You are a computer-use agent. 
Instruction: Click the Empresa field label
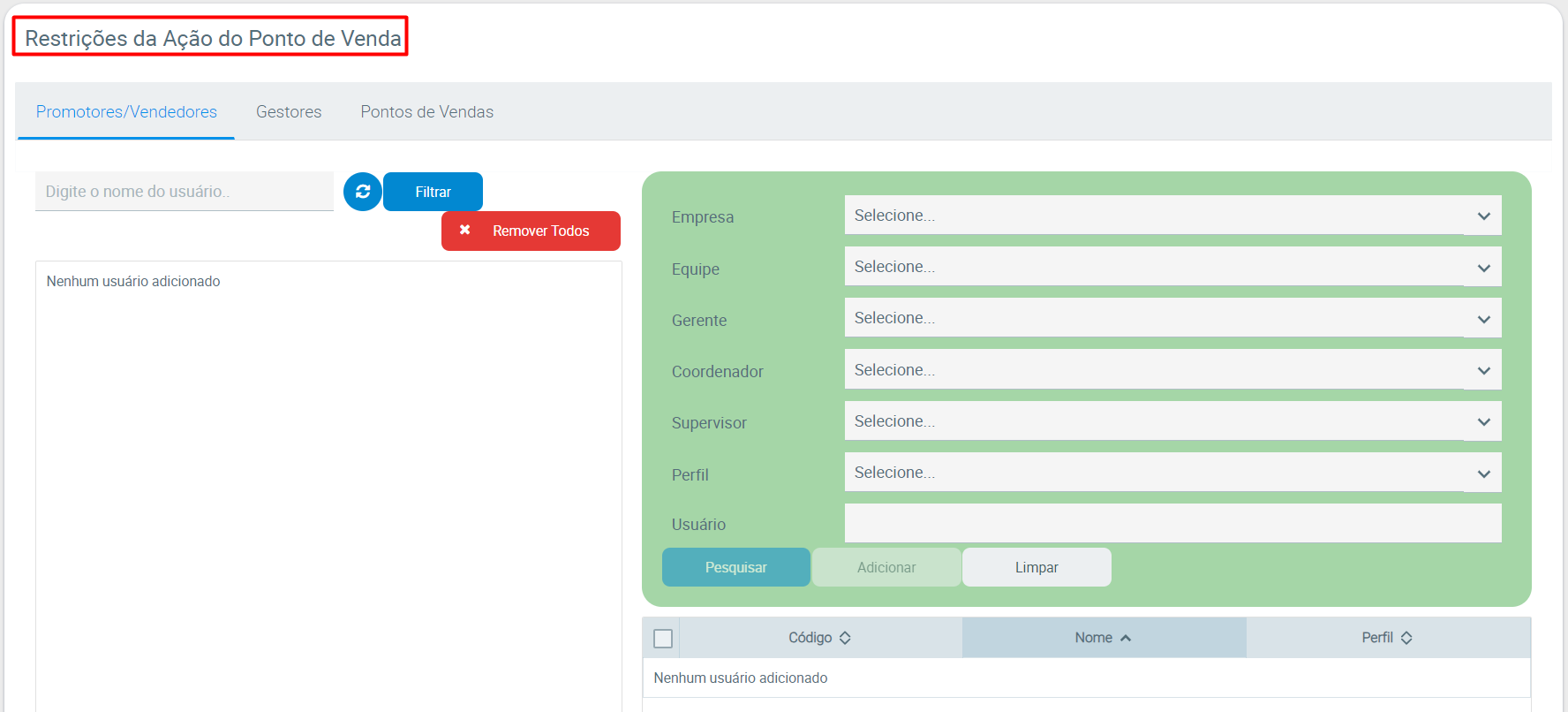point(703,217)
